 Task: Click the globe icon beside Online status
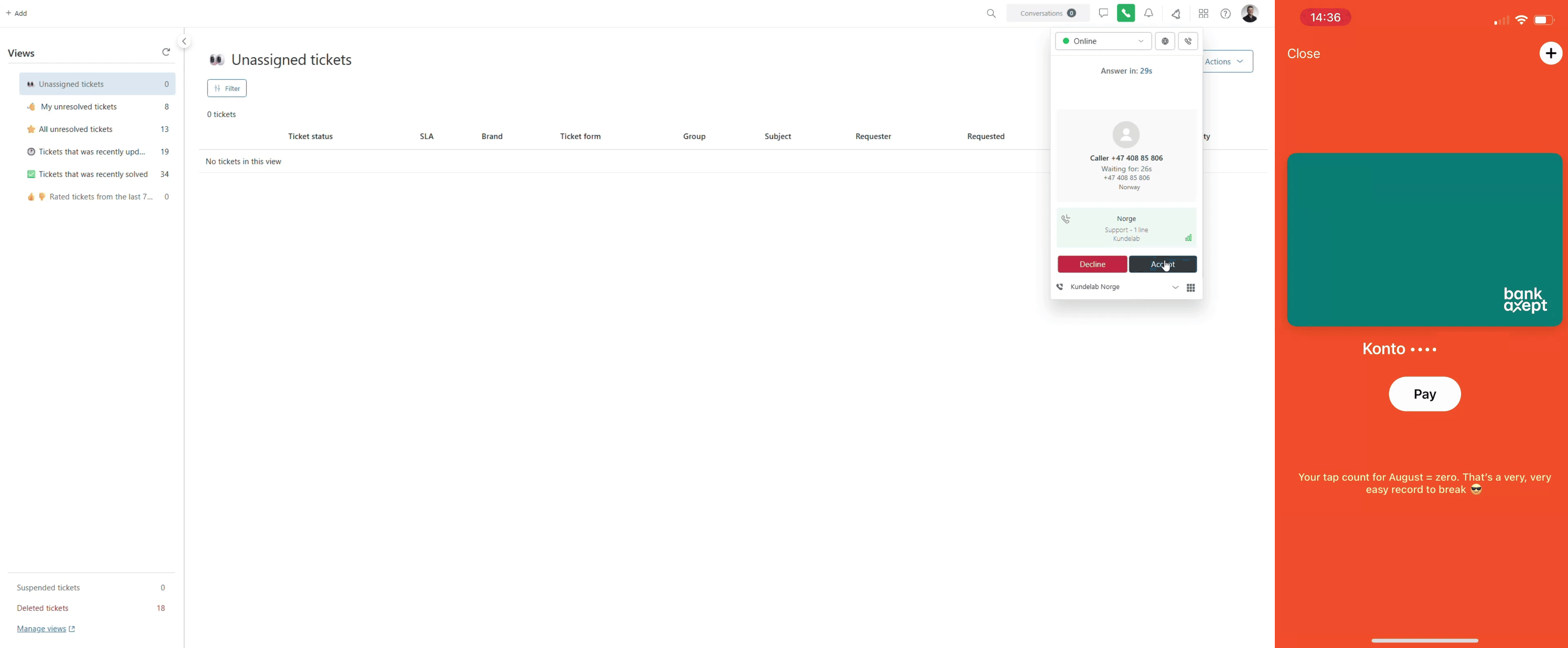[x=1165, y=41]
